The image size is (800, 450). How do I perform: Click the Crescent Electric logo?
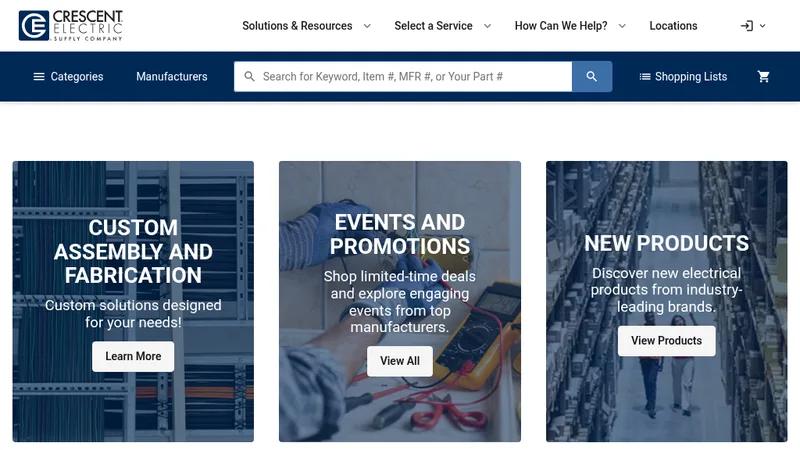point(71,26)
